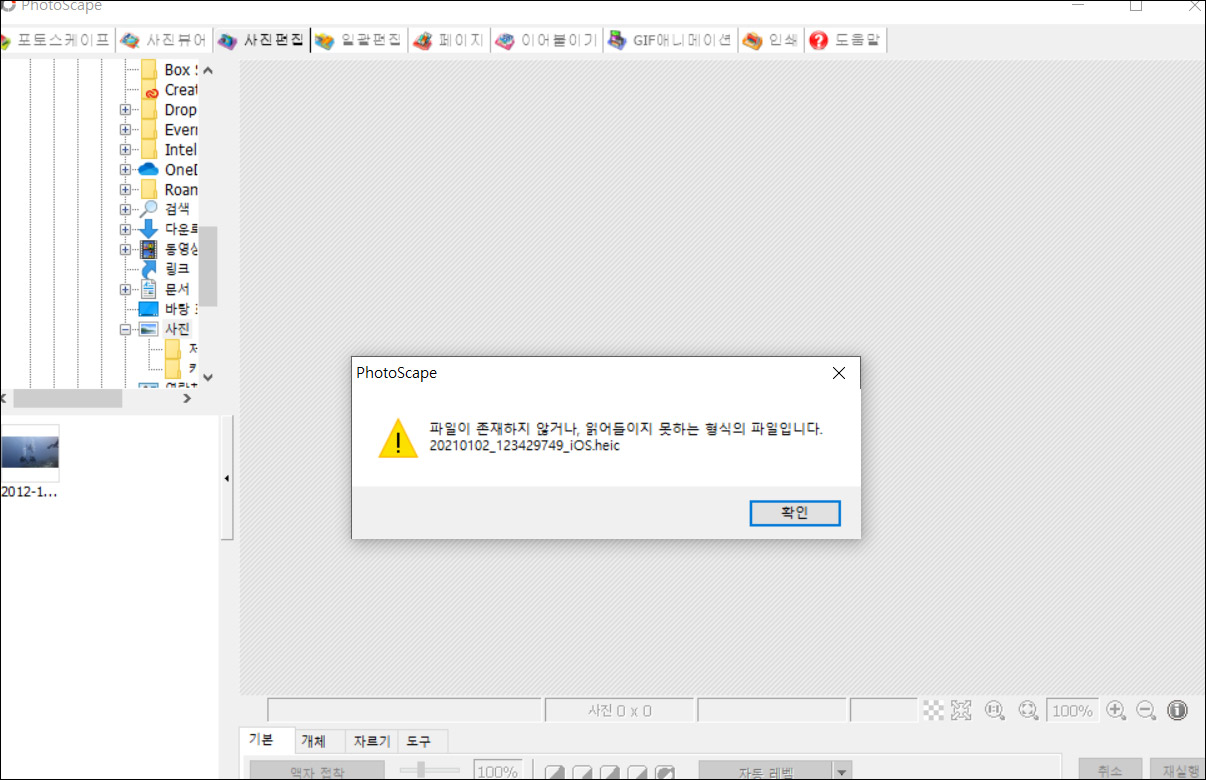
Task: Open the 인쇄 print tab
Action: (x=771, y=41)
